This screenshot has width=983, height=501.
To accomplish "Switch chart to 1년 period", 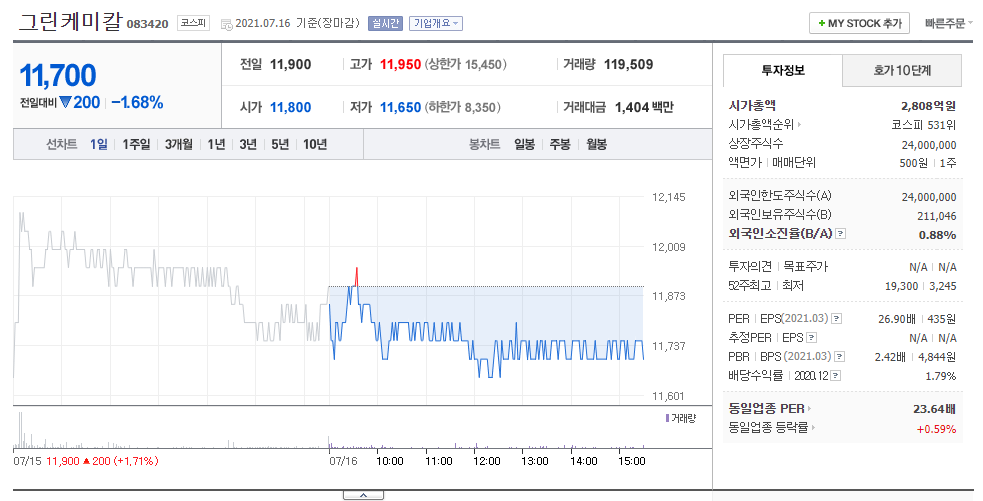I will pyautogui.click(x=216, y=144).
